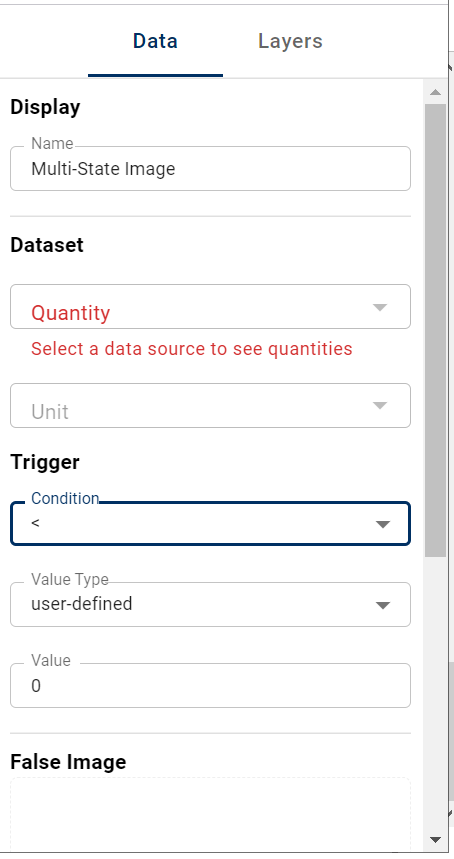Focus the Value input field showing 0
This screenshot has height=859, width=454.
(210, 685)
